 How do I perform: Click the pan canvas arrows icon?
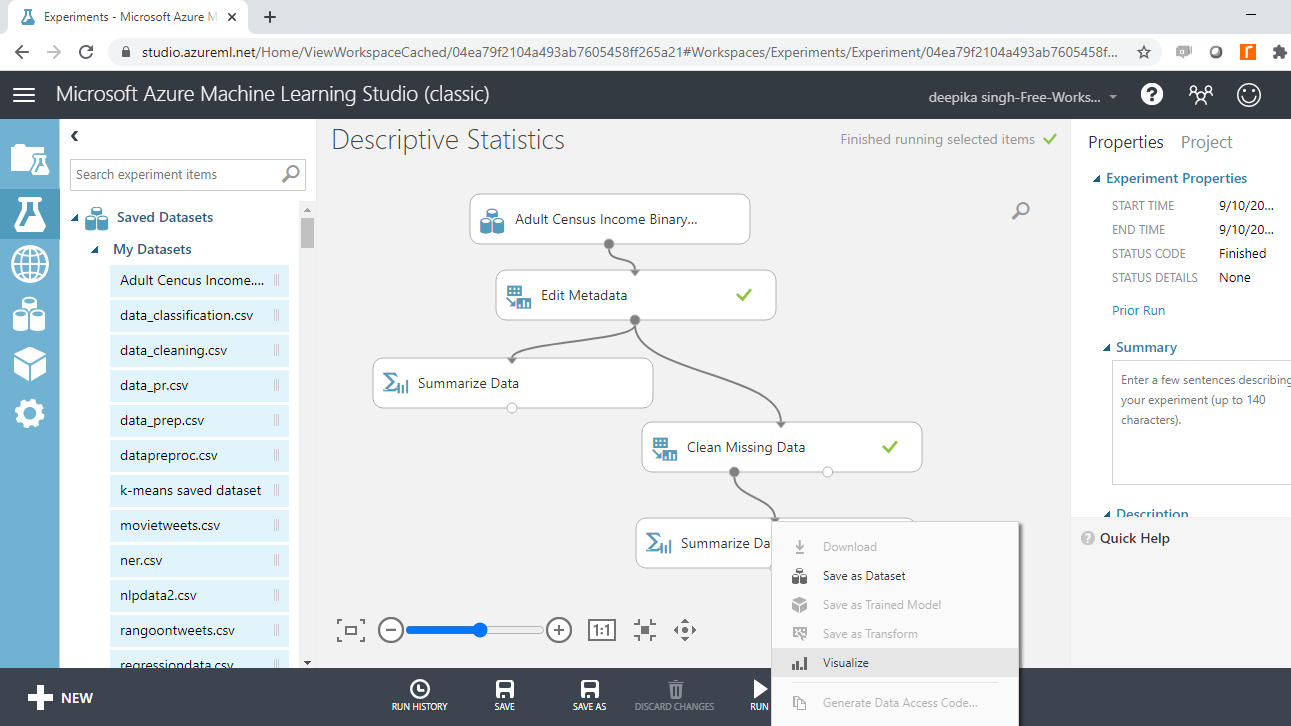coord(685,630)
